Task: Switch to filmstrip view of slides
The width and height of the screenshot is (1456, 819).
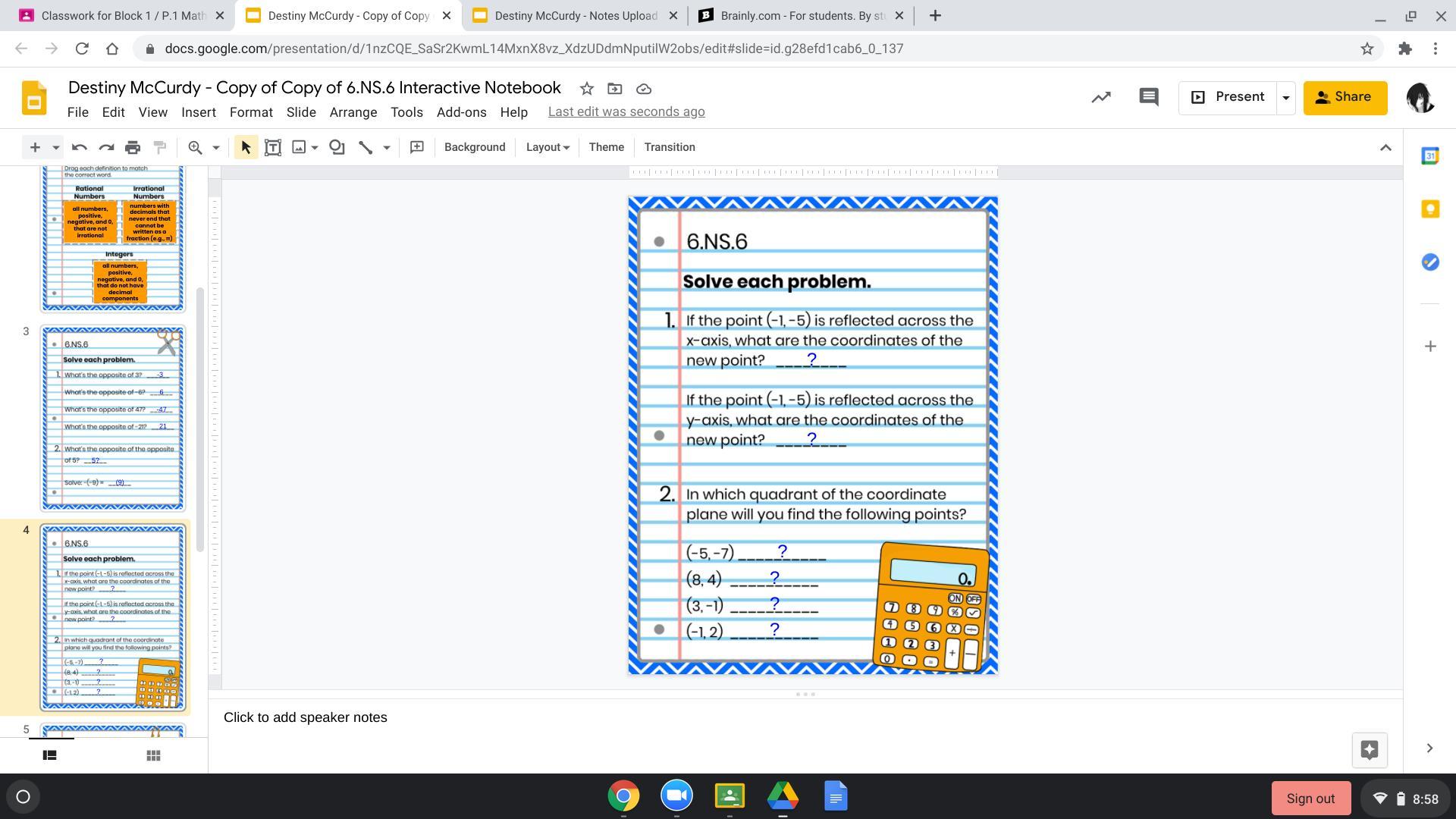Action: pos(49,755)
